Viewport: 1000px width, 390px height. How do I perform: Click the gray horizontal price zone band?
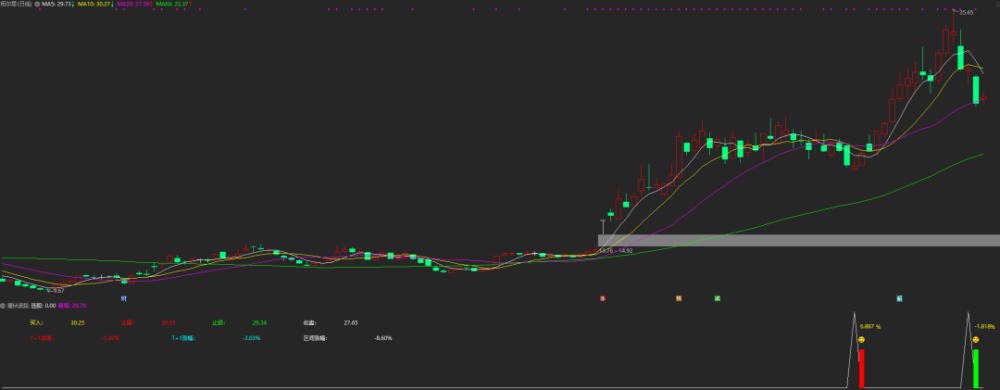pos(798,240)
